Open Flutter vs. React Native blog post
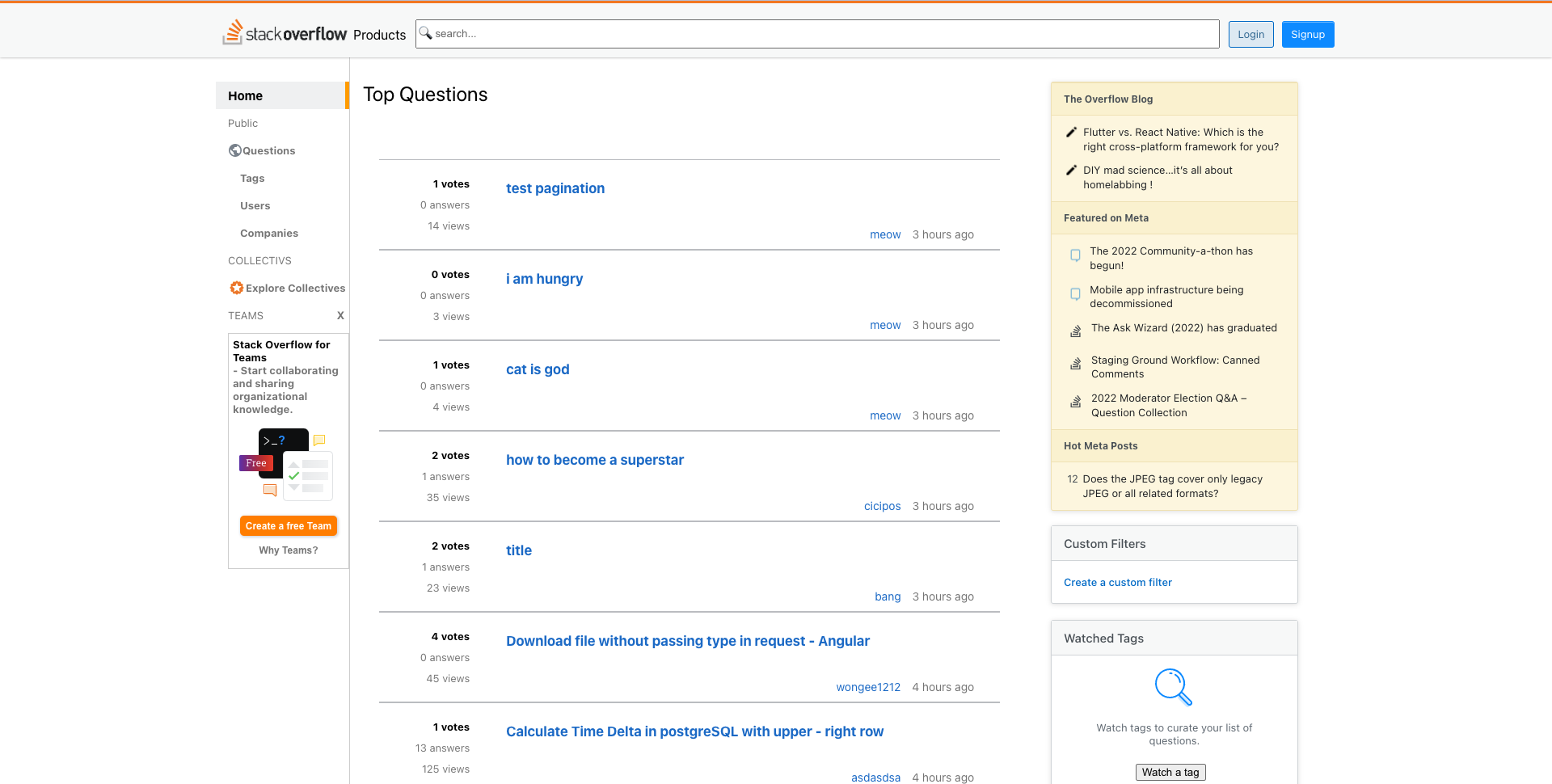 (x=1181, y=139)
